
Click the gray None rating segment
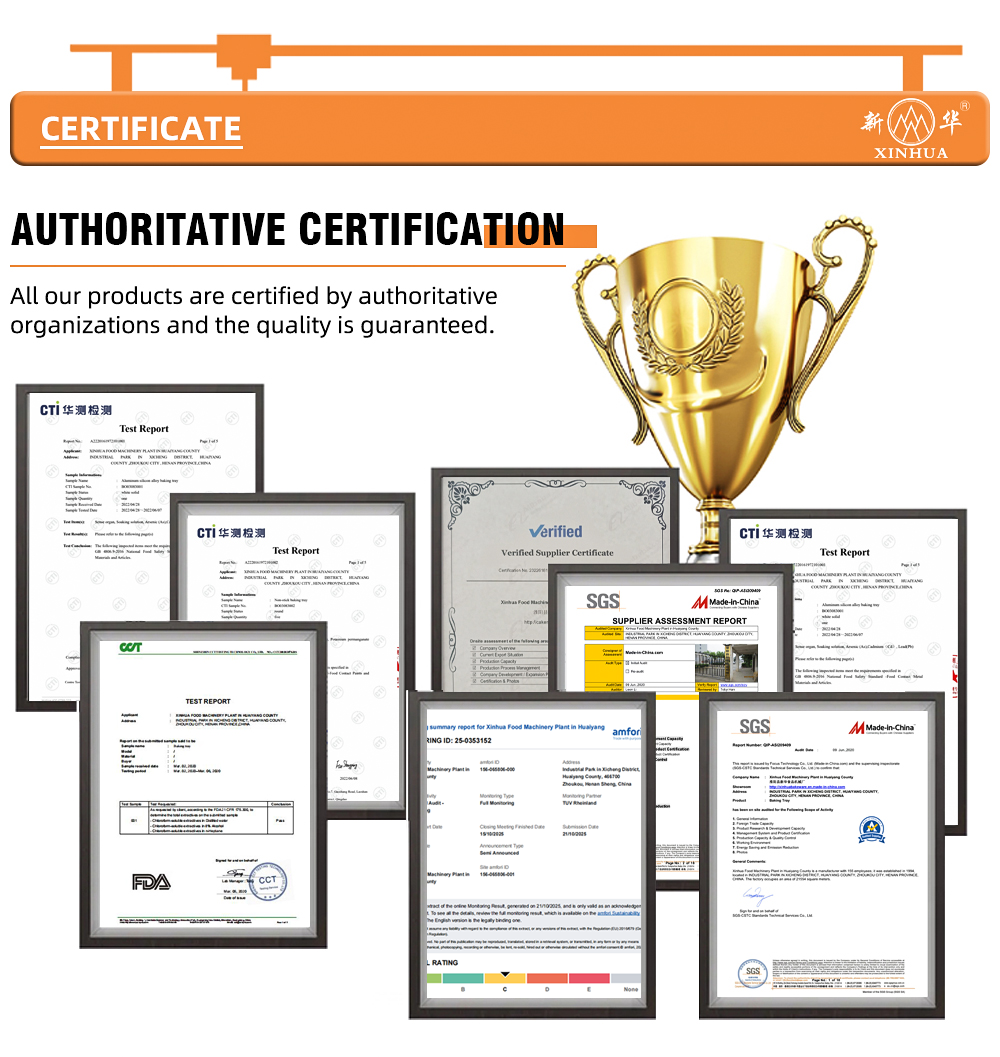pyautogui.click(x=626, y=978)
